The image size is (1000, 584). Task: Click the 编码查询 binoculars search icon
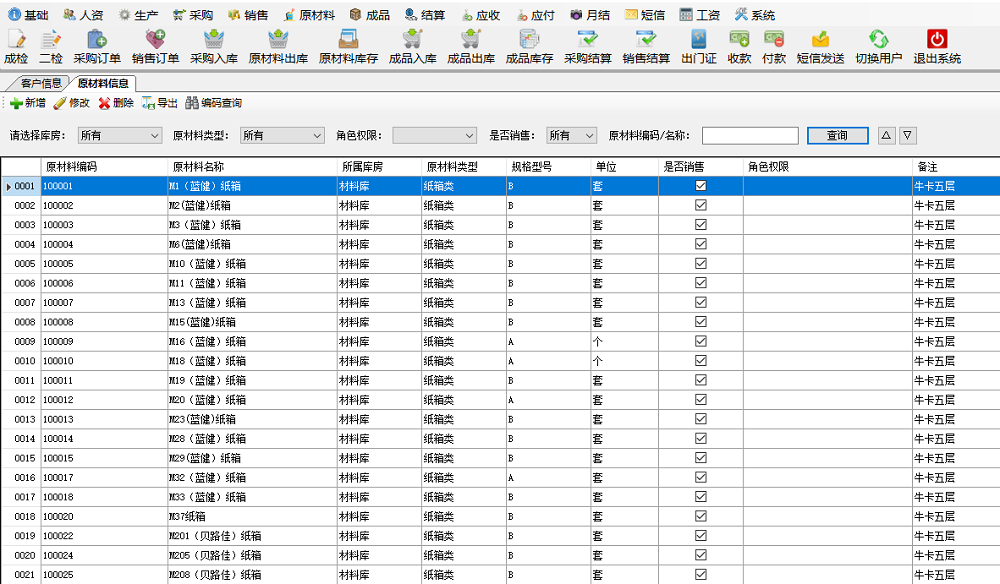point(191,103)
